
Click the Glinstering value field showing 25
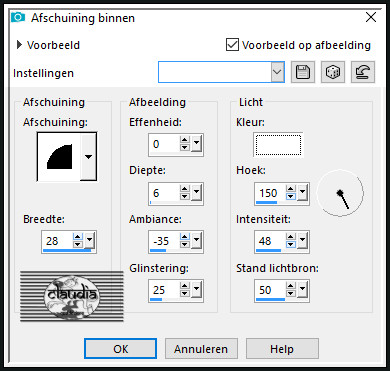[165, 290]
